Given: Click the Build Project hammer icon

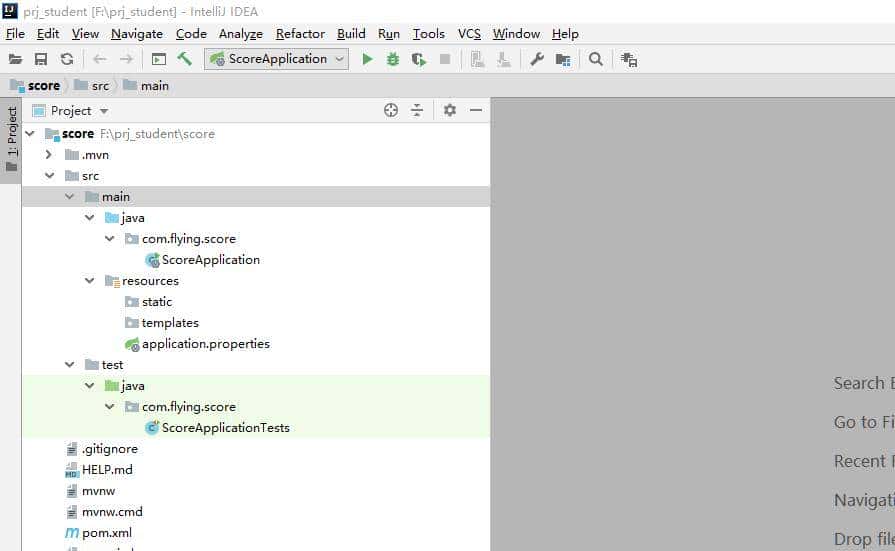Looking at the screenshot, I should [x=184, y=59].
